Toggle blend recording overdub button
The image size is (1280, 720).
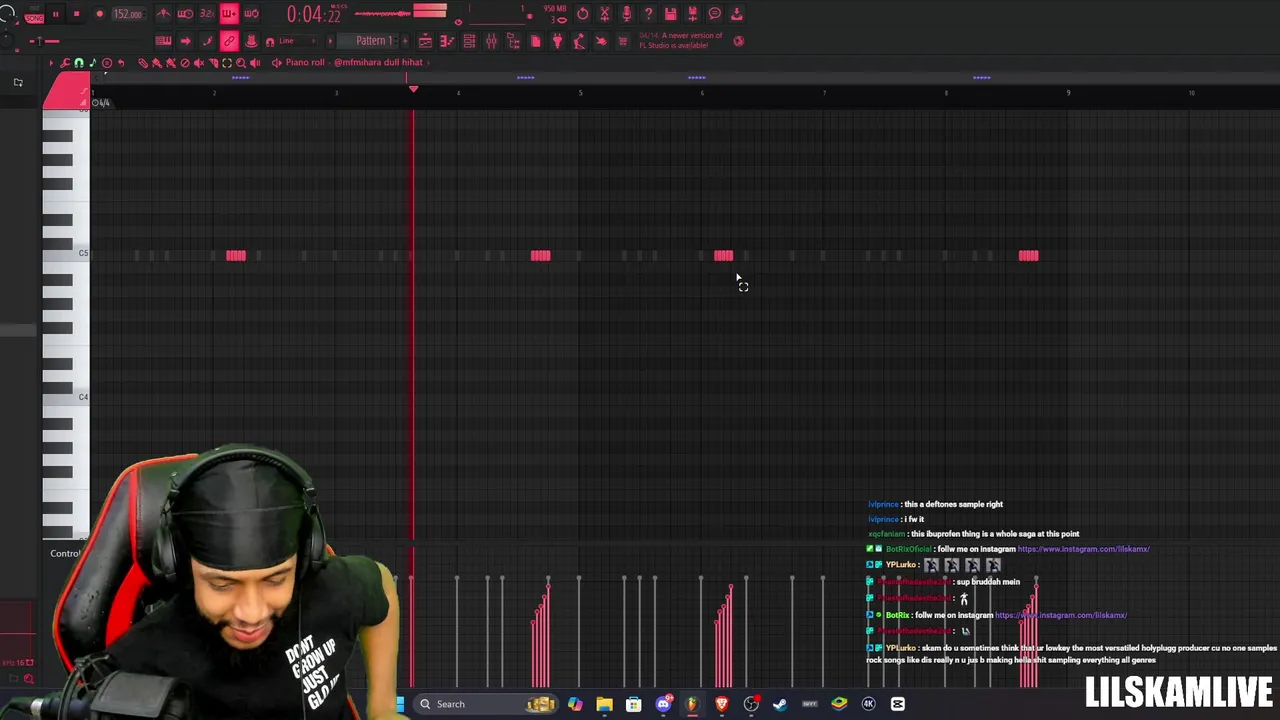(x=230, y=14)
